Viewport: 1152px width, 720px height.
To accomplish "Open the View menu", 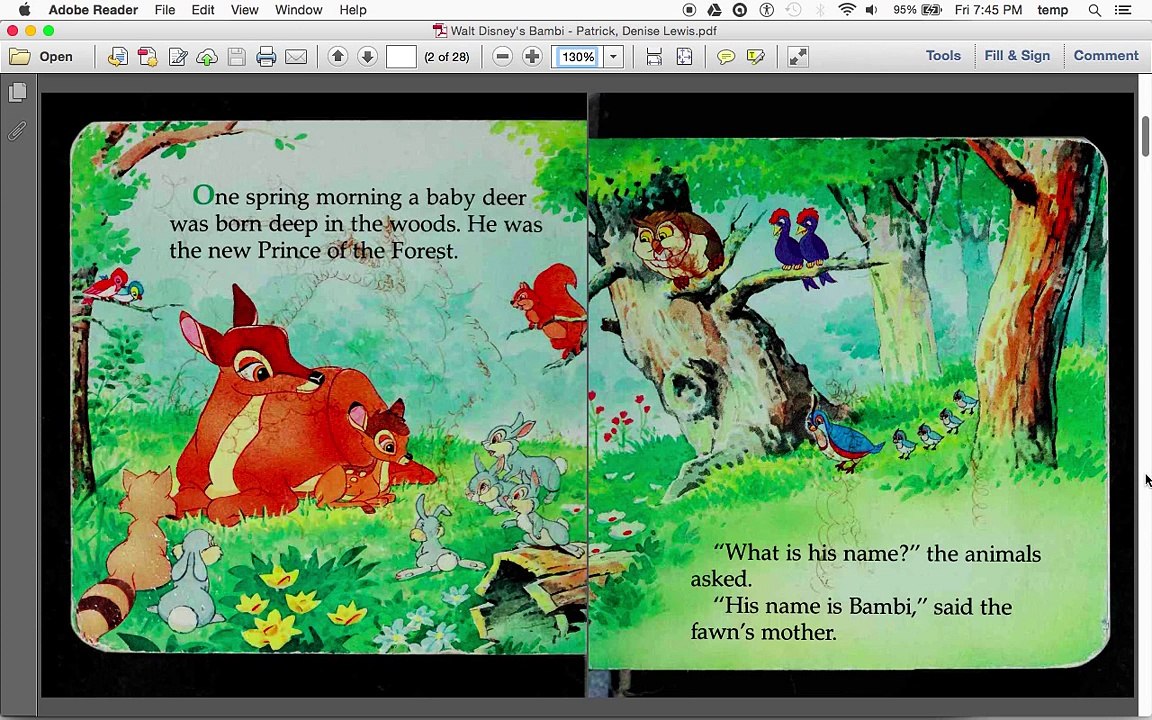I will coord(244,10).
